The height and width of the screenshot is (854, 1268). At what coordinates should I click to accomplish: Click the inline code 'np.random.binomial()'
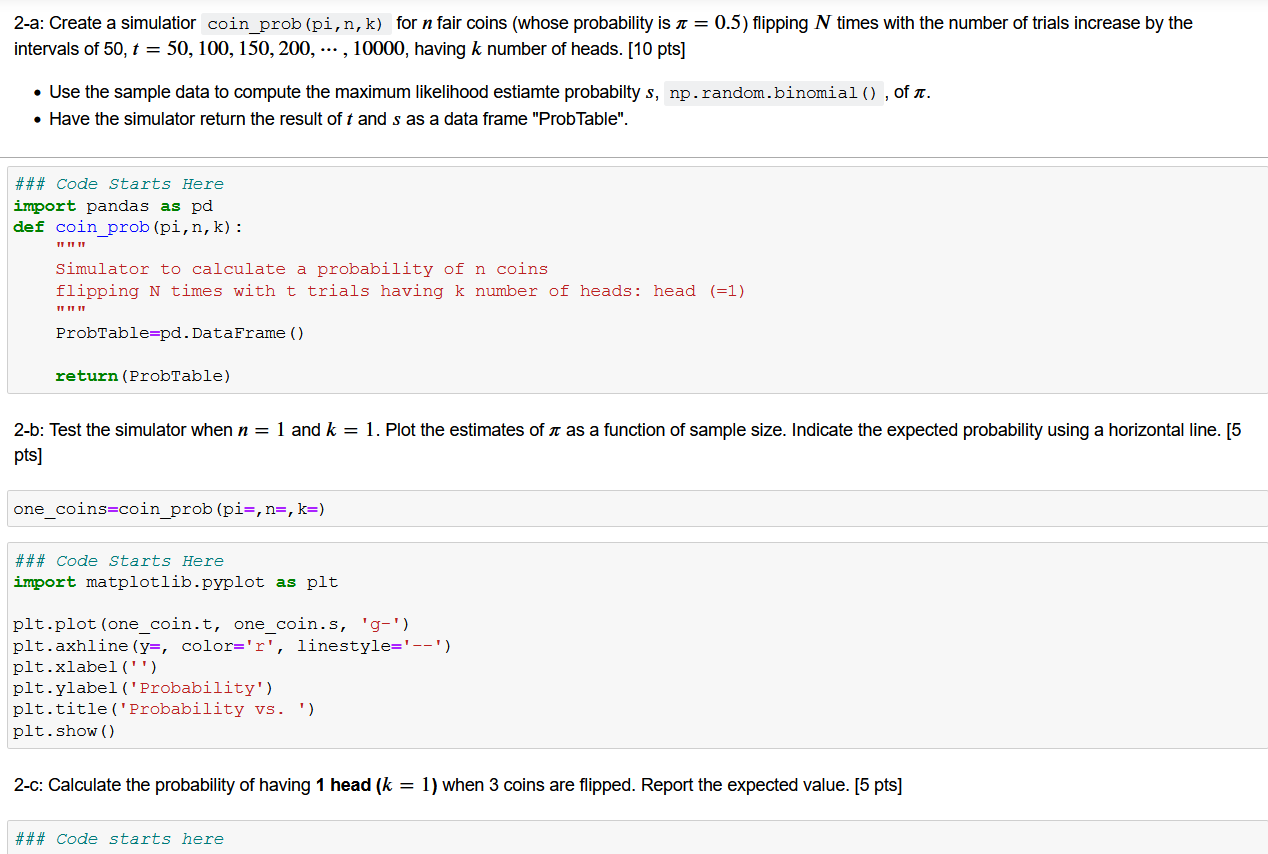pos(776,93)
